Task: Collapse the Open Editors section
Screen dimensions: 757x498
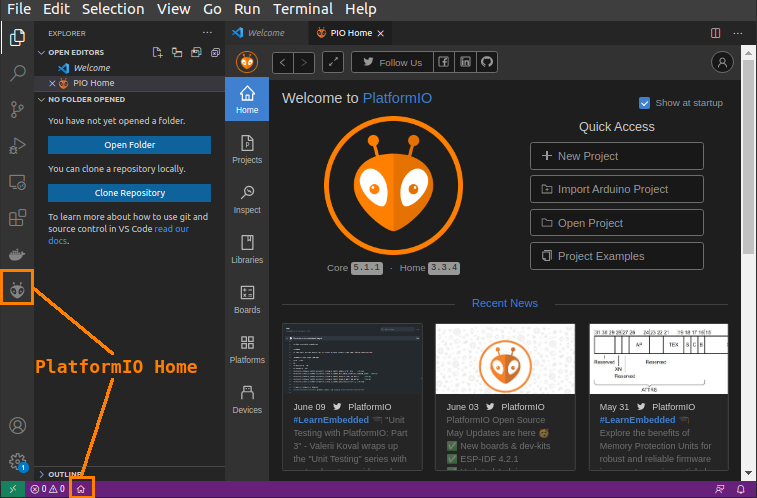Action: (42, 52)
